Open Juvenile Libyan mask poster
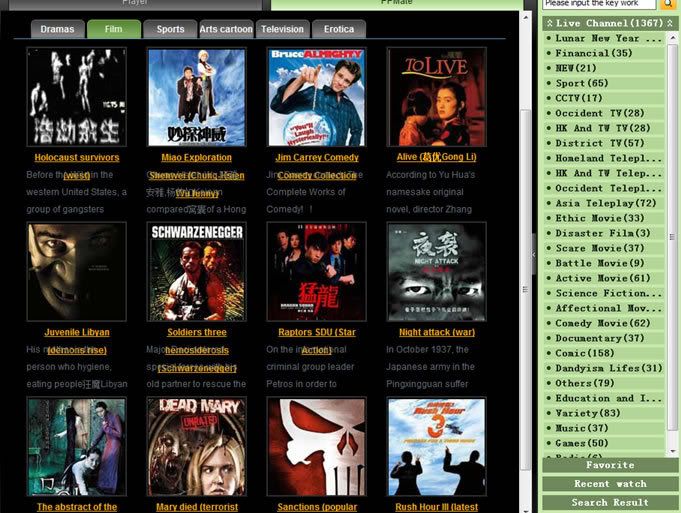 (76, 271)
